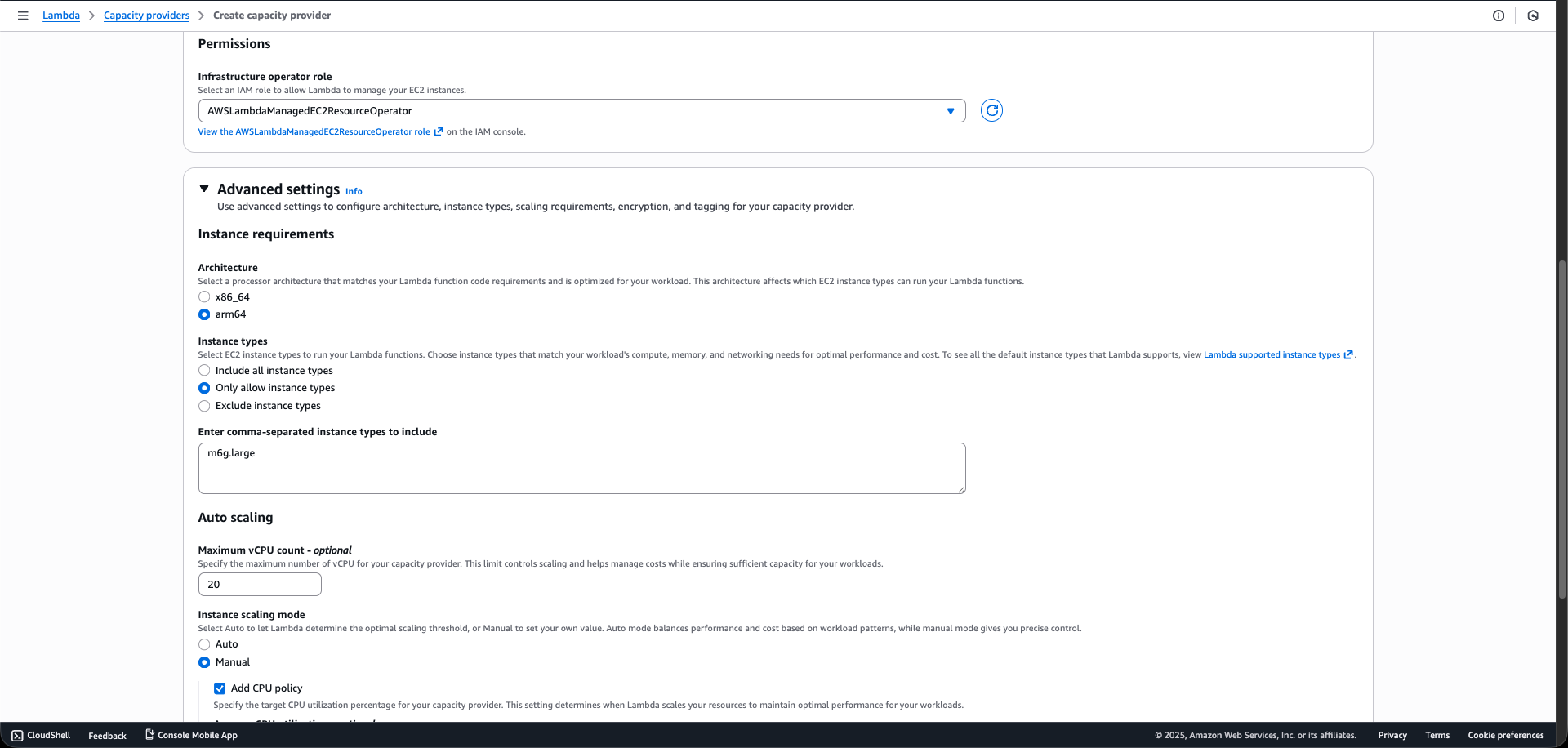Image resolution: width=1568 pixels, height=748 pixels.
Task: Click inside the comma-separated instance types box
Action: pos(581,468)
